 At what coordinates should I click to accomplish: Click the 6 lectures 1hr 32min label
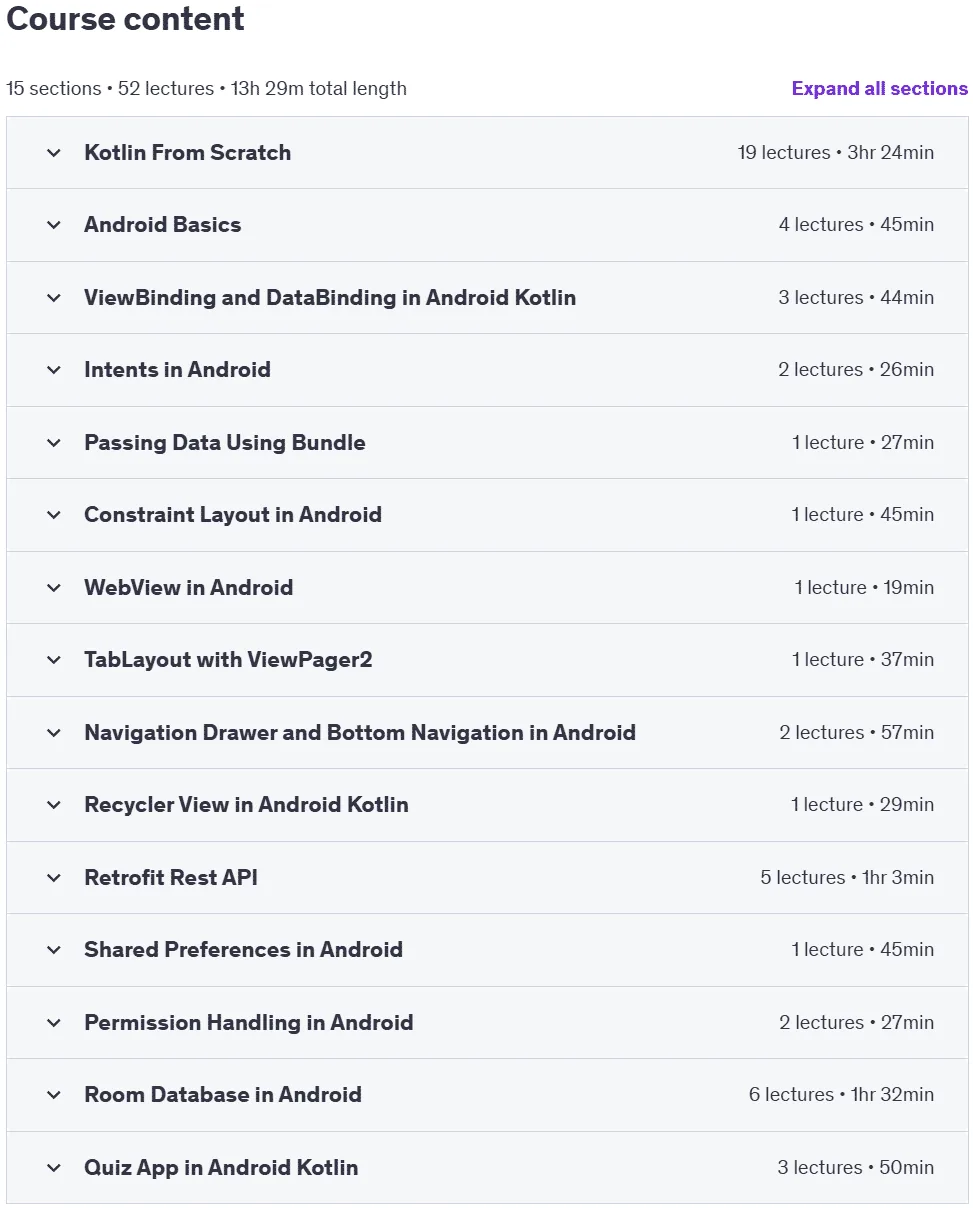click(841, 1095)
